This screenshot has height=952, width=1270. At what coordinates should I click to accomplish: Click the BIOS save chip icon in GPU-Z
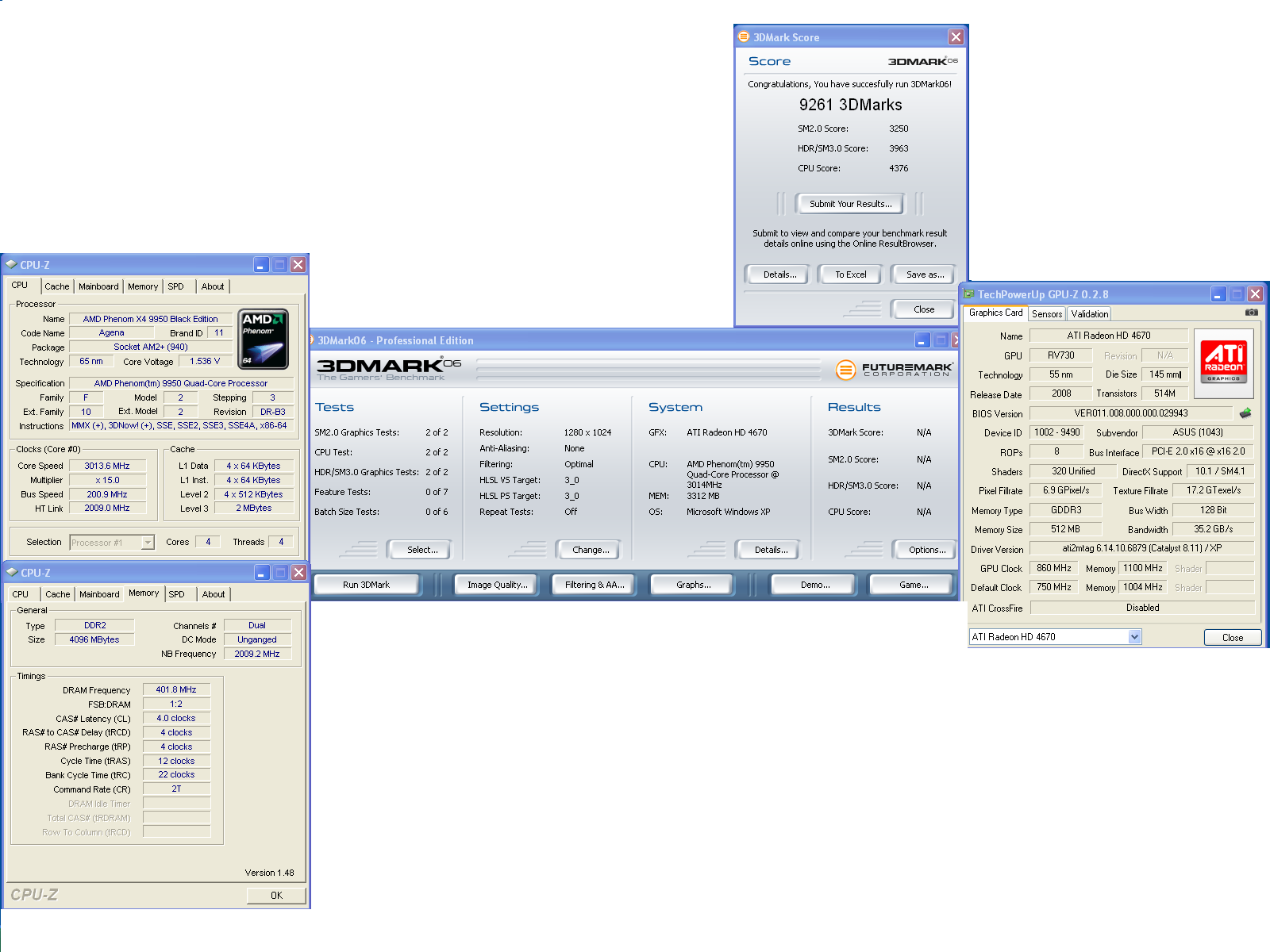(1245, 413)
